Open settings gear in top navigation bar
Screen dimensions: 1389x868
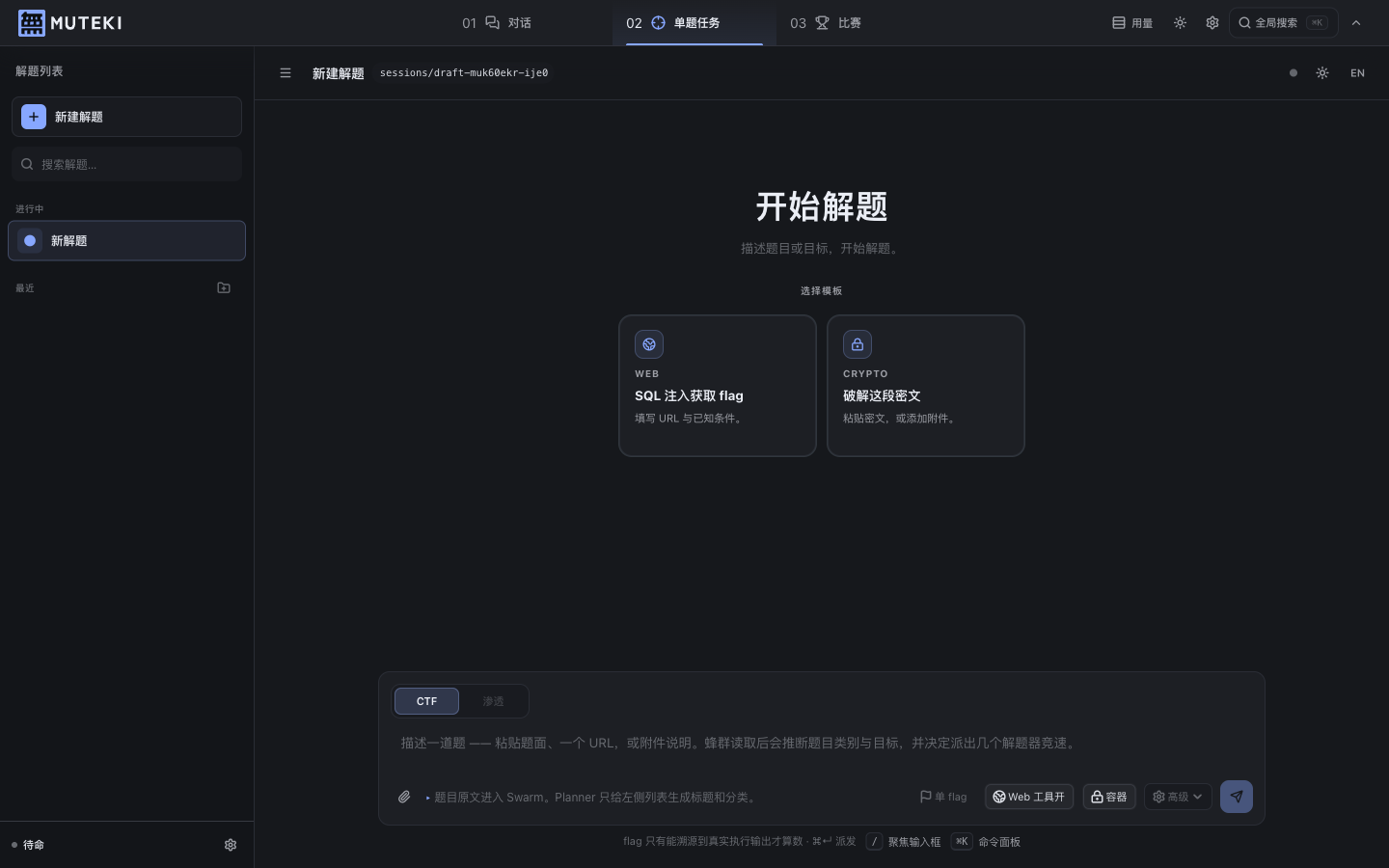click(x=1212, y=23)
